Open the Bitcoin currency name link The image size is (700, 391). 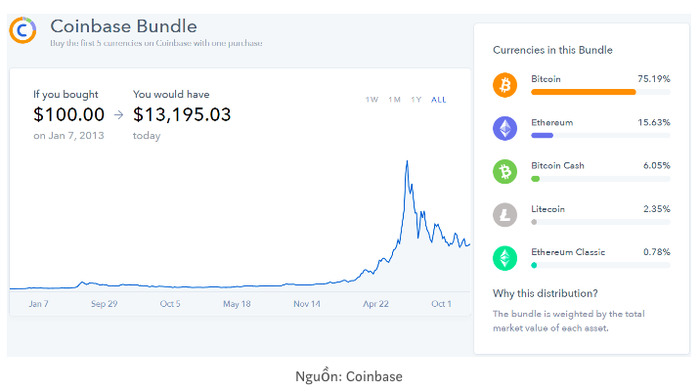click(546, 79)
